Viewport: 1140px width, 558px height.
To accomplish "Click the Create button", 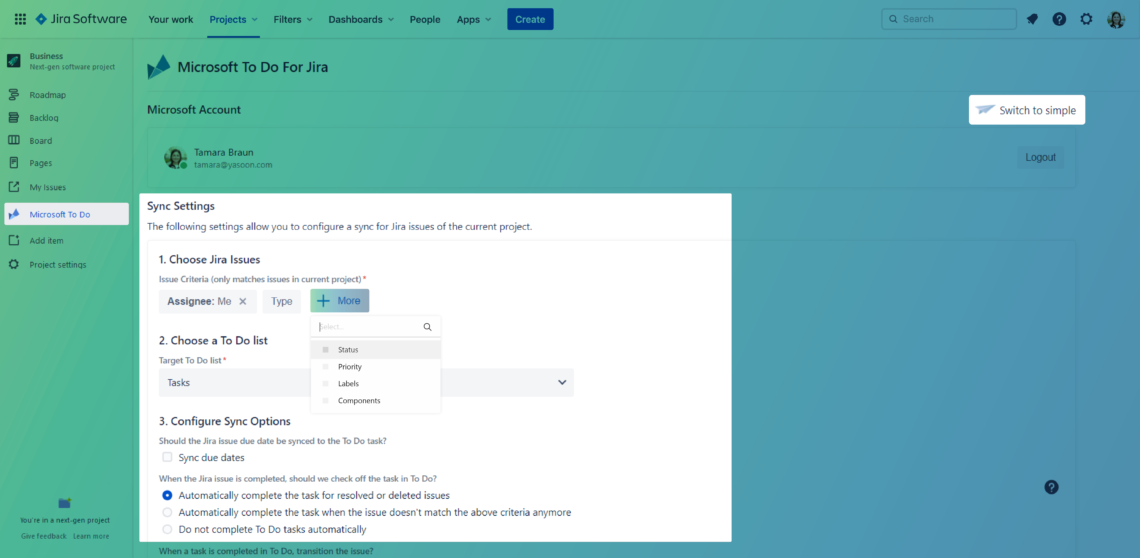I will click(530, 20).
